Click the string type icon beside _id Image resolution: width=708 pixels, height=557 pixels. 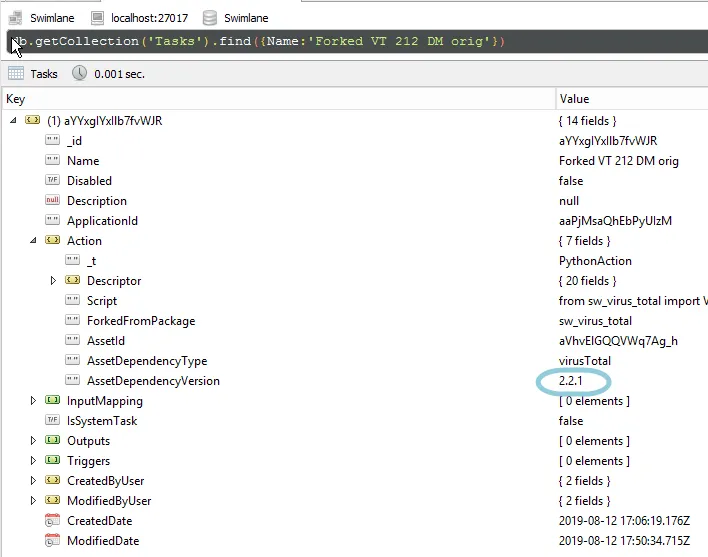(x=52, y=140)
